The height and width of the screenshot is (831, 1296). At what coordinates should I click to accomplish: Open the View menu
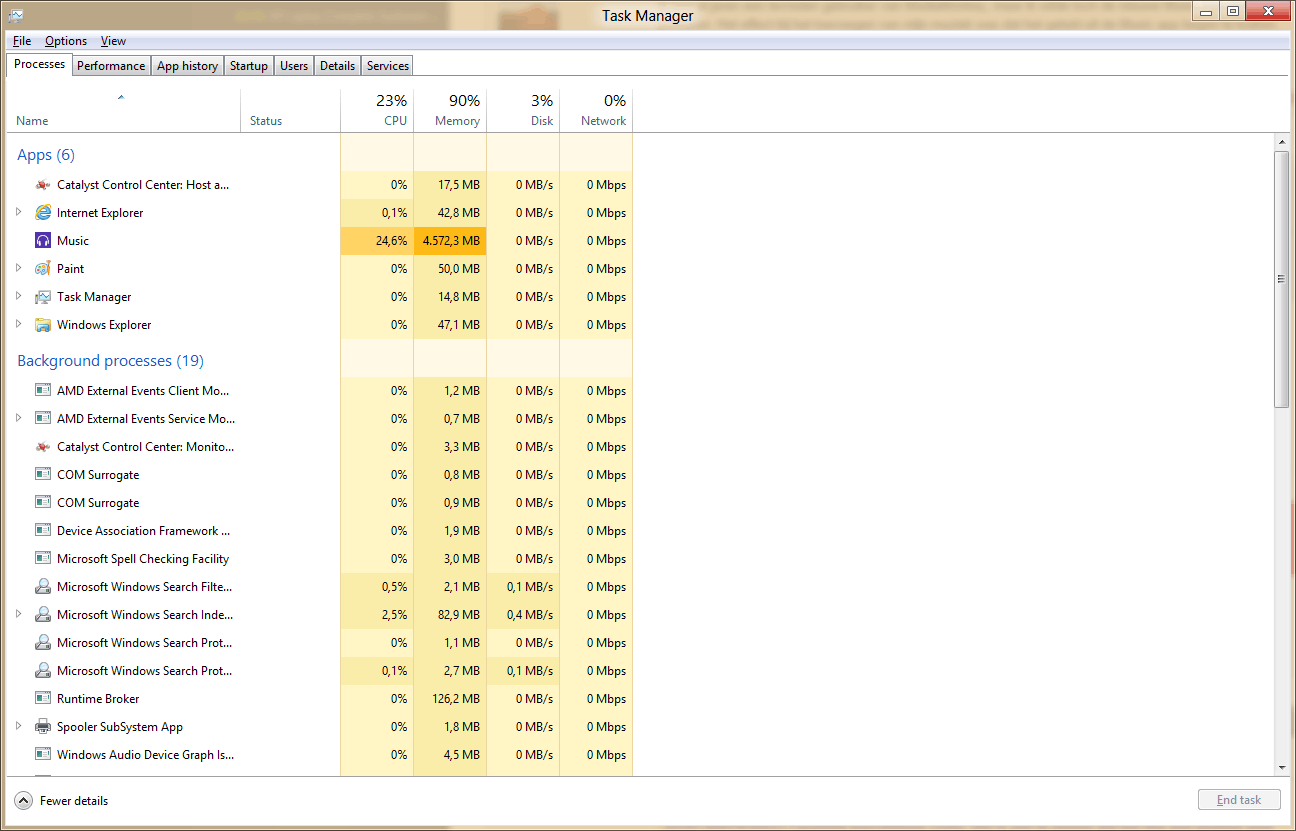click(x=113, y=41)
